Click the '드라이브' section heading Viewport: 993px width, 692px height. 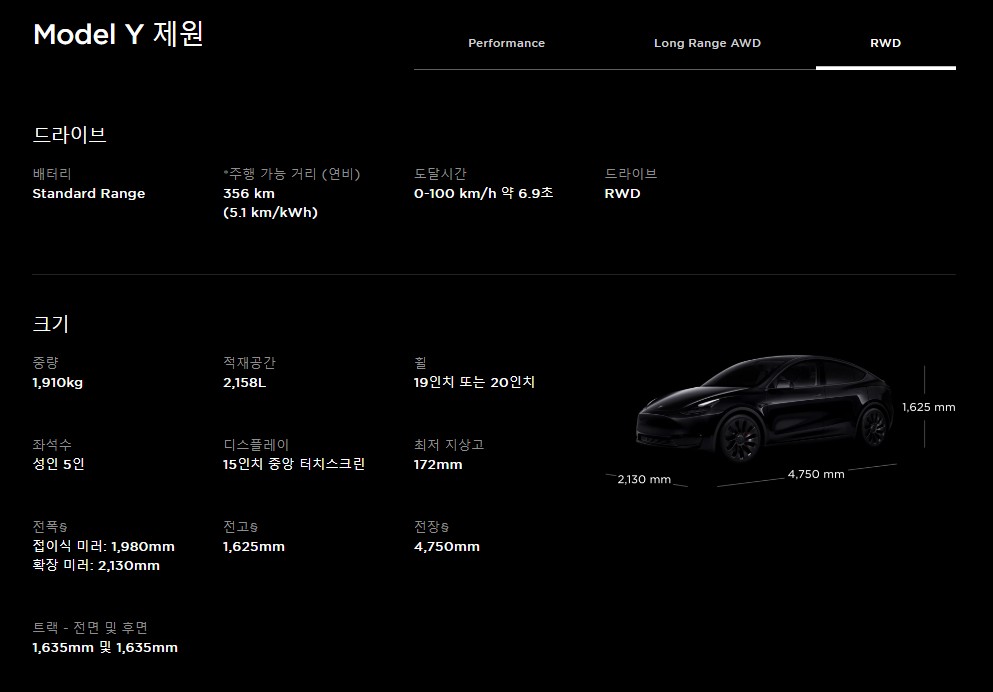pos(70,134)
